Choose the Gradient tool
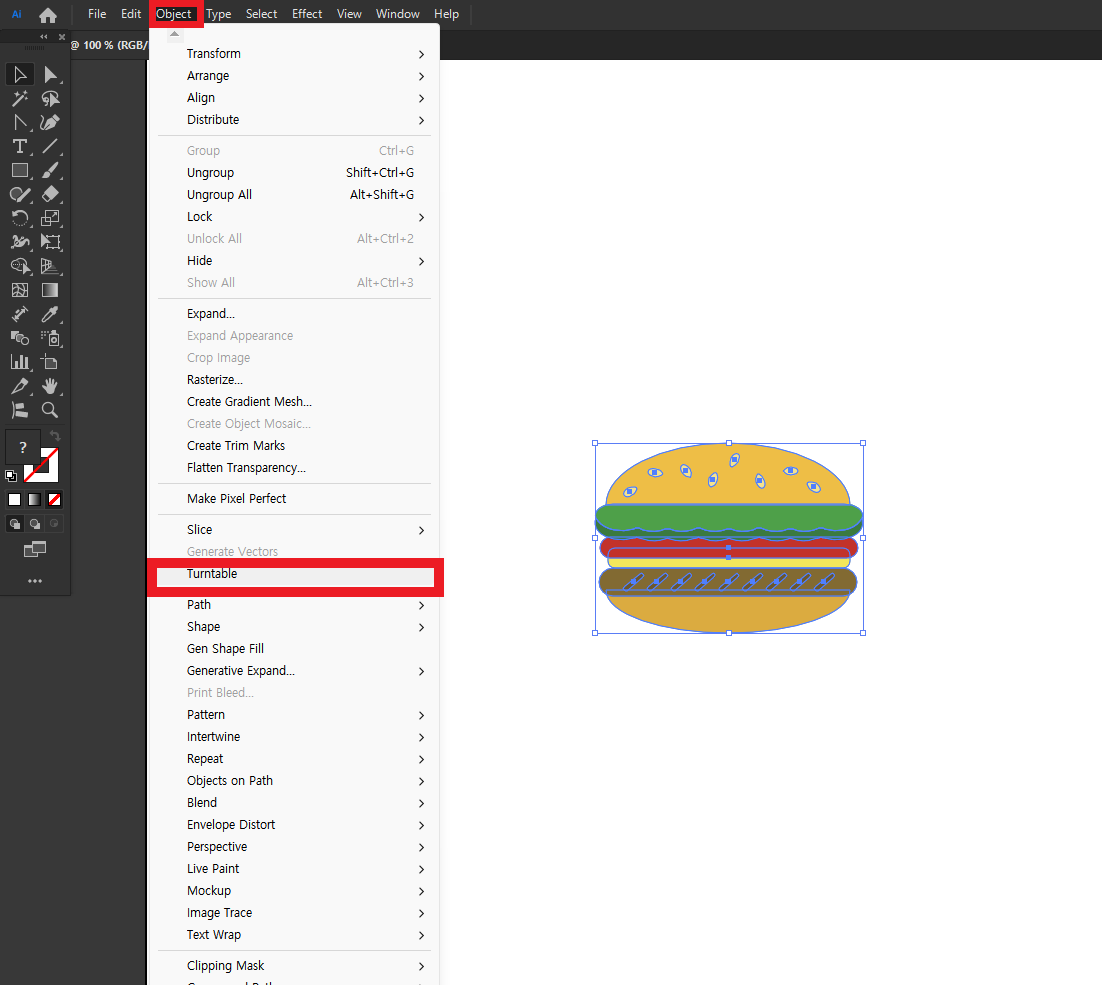Image resolution: width=1102 pixels, height=985 pixels. click(x=50, y=289)
